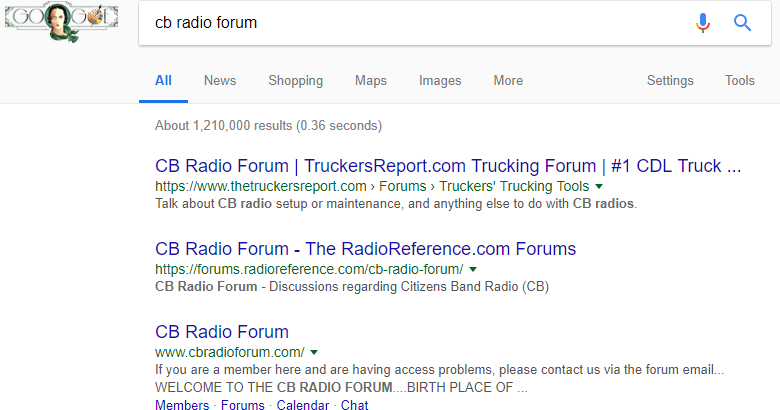Open the Members sitelink
The width and height of the screenshot is (780, 410).
[x=182, y=405]
